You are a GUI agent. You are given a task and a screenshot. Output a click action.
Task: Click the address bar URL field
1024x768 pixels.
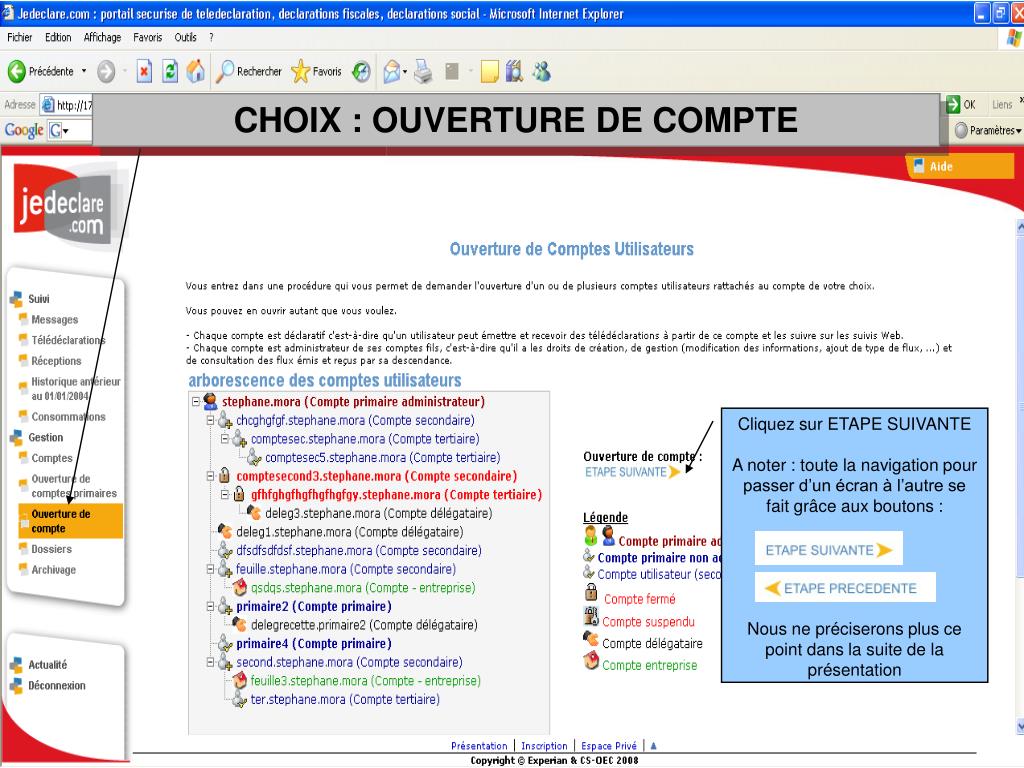point(67,104)
